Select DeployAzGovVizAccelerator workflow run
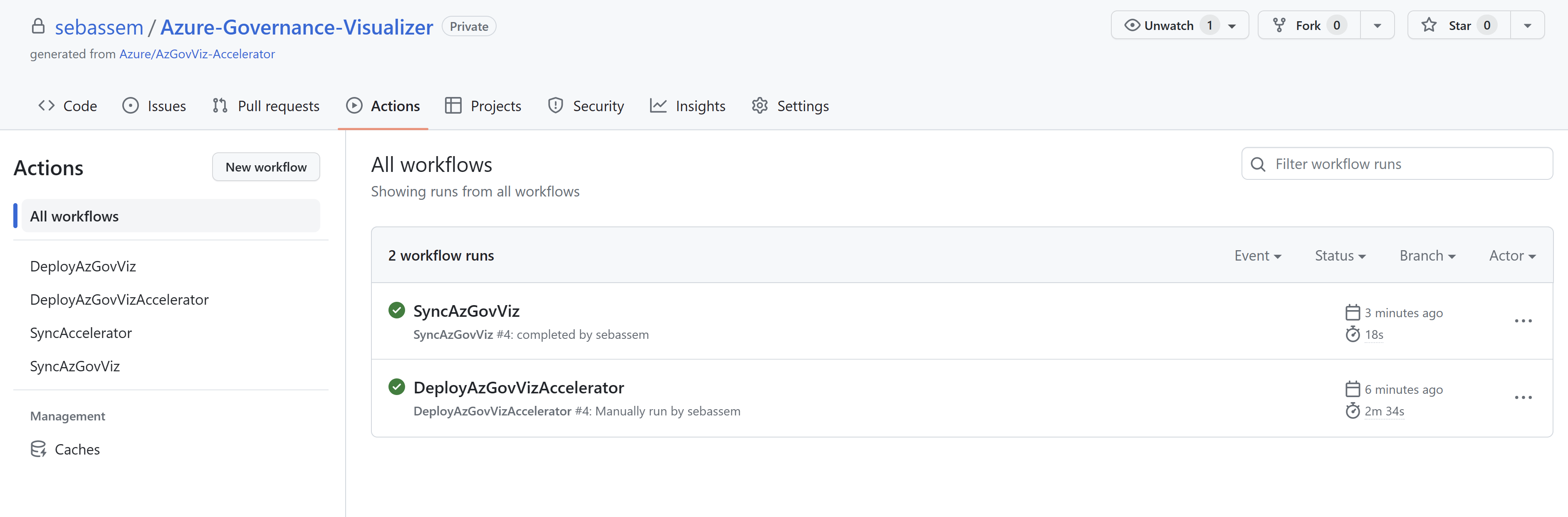The height and width of the screenshot is (517, 1568). tap(519, 387)
